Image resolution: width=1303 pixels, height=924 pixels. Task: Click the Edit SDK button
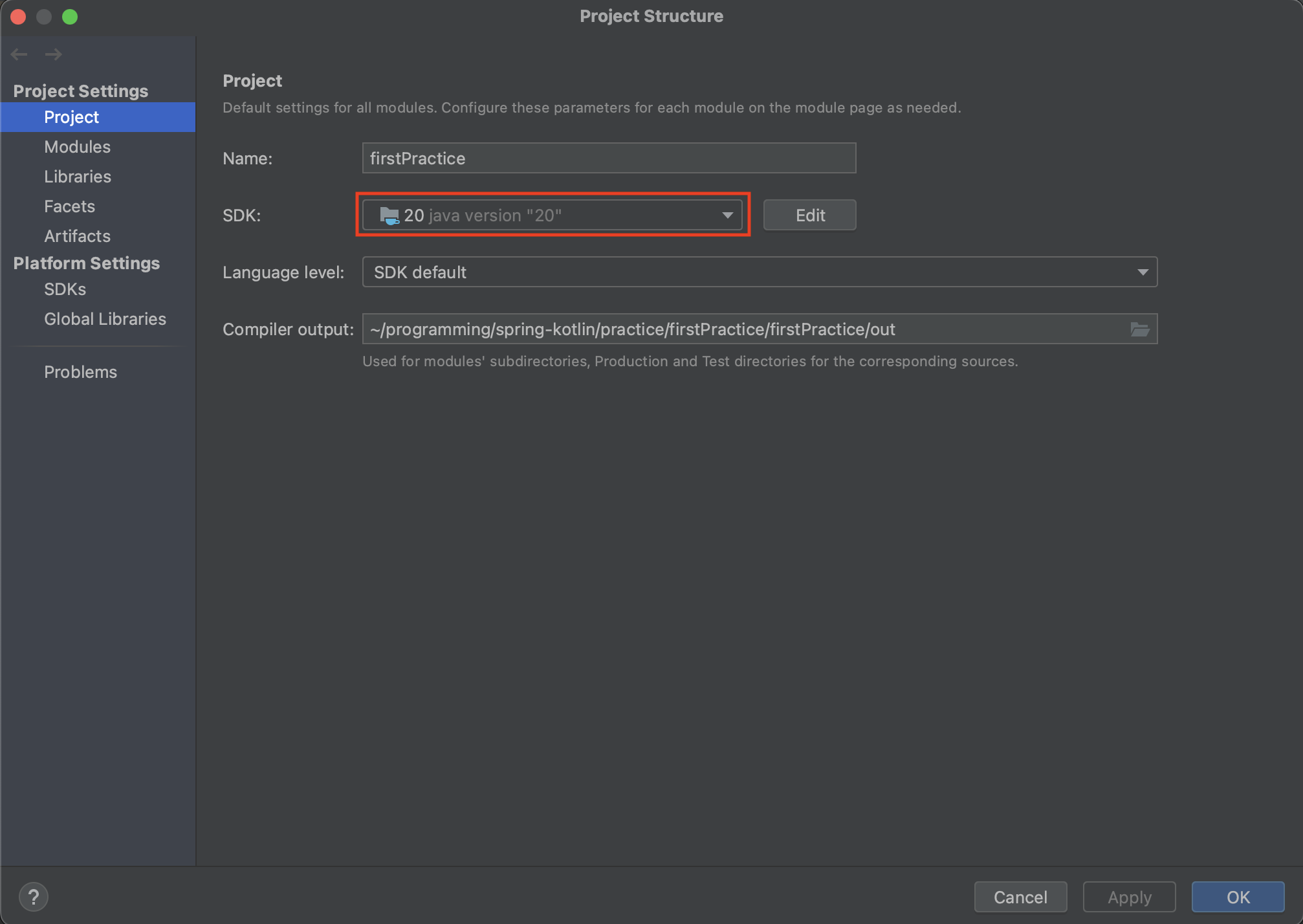(x=809, y=215)
